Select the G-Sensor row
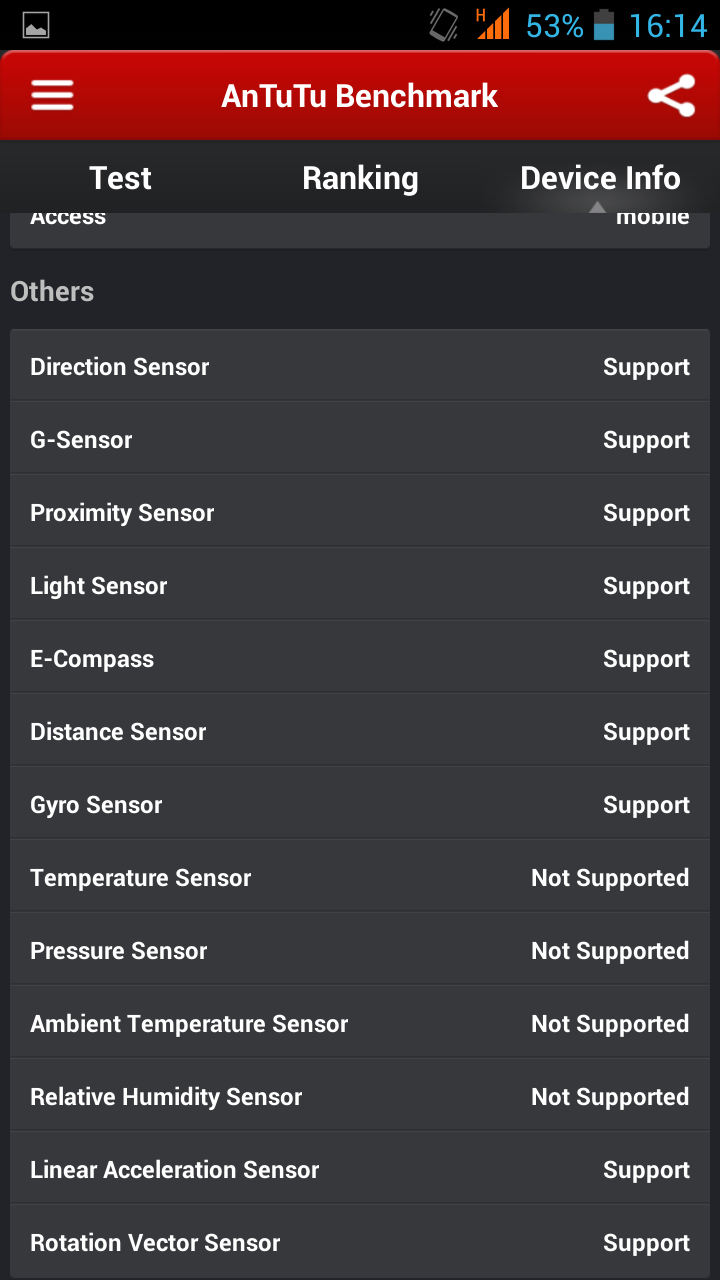Viewport: 720px width, 1280px height. point(360,439)
